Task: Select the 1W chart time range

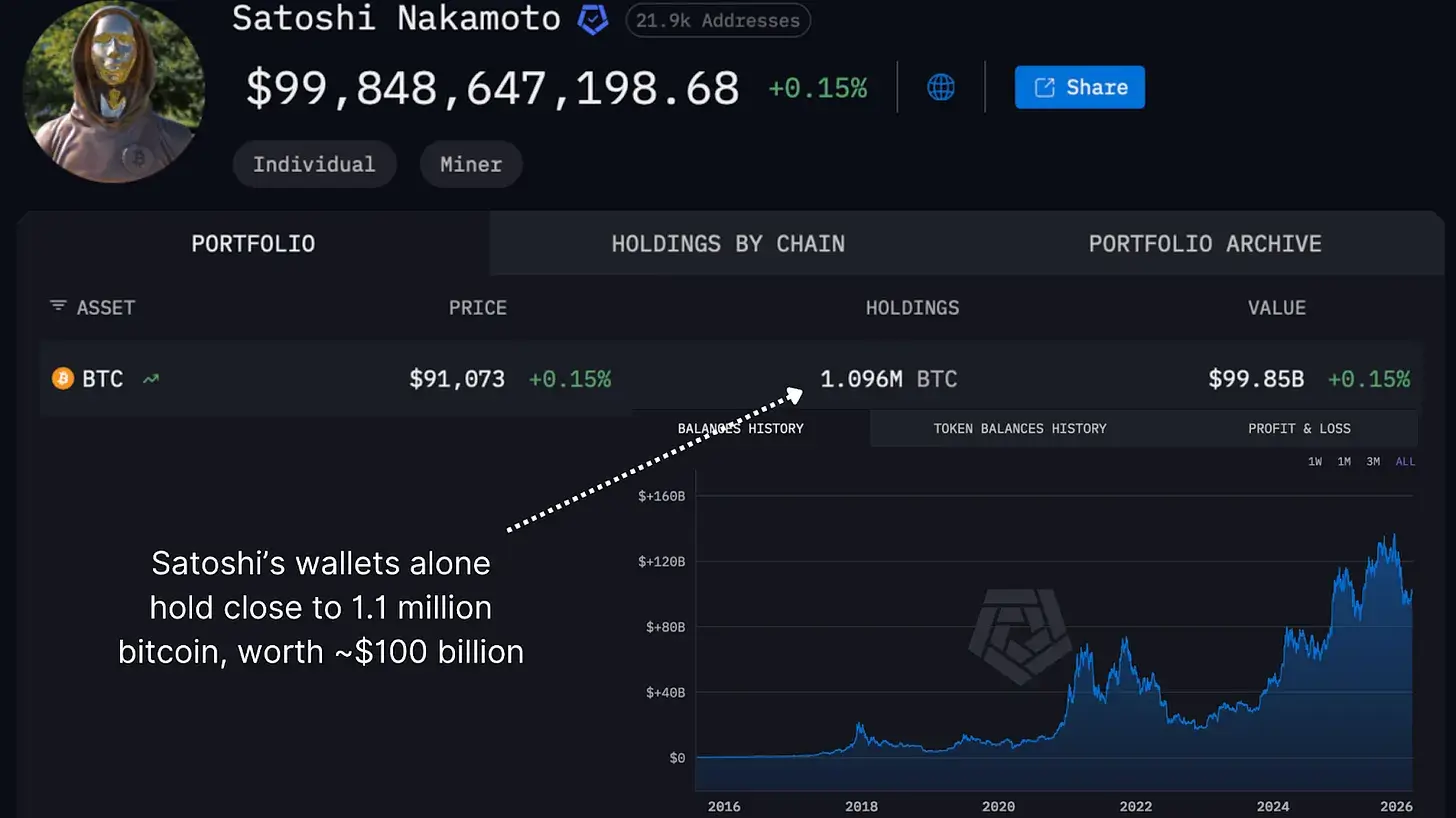Action: [1315, 461]
